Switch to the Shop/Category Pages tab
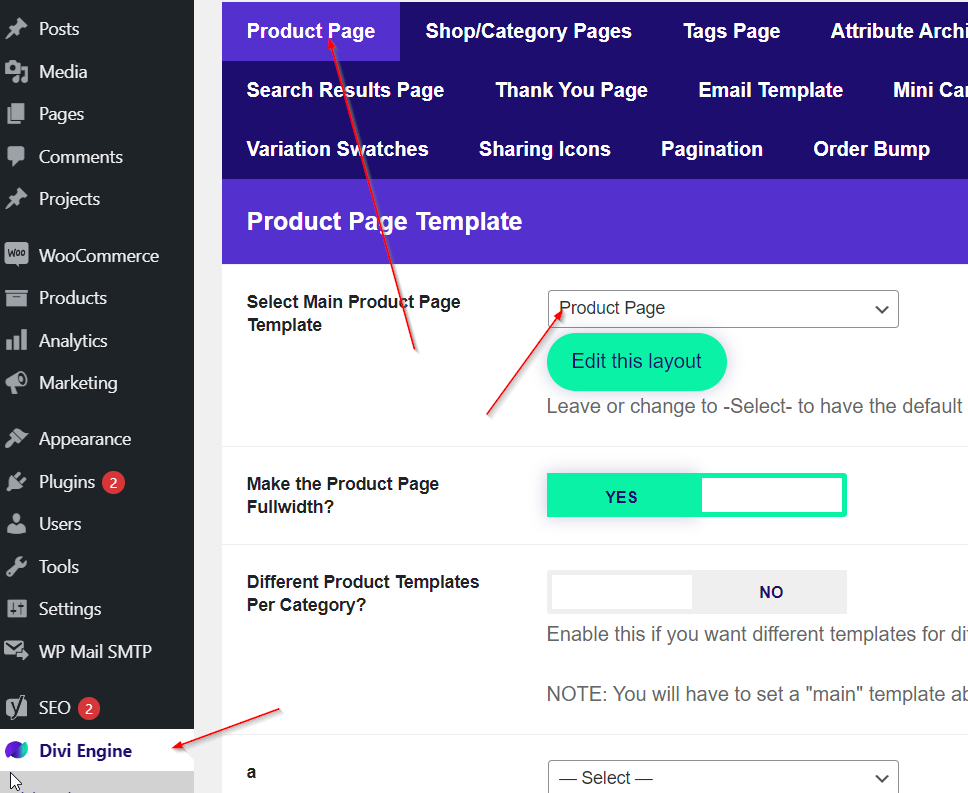This screenshot has height=793, width=968. point(528,31)
